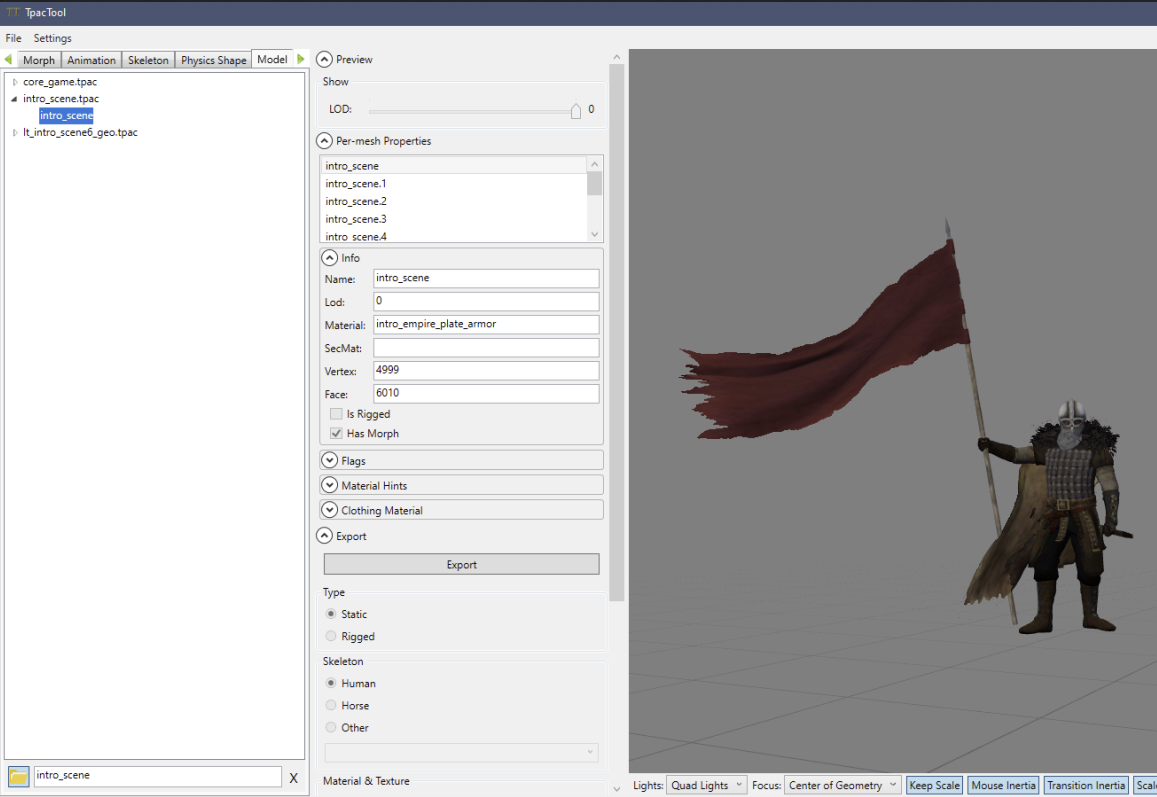Open the Focus dropdown showing Center of Geometry

tap(842, 785)
